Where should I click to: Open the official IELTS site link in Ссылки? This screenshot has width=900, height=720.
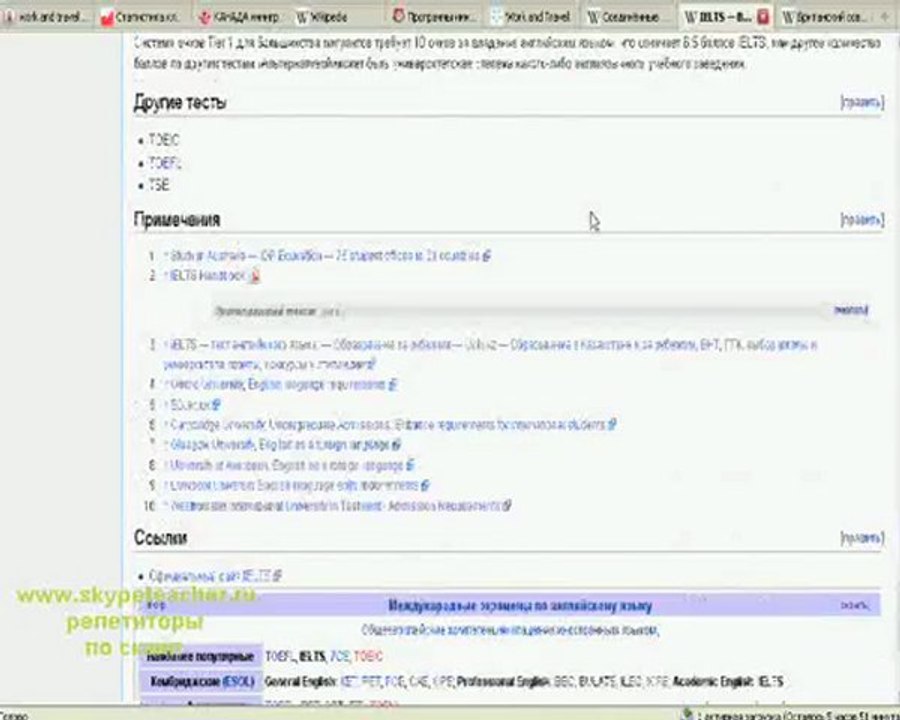pos(210,575)
